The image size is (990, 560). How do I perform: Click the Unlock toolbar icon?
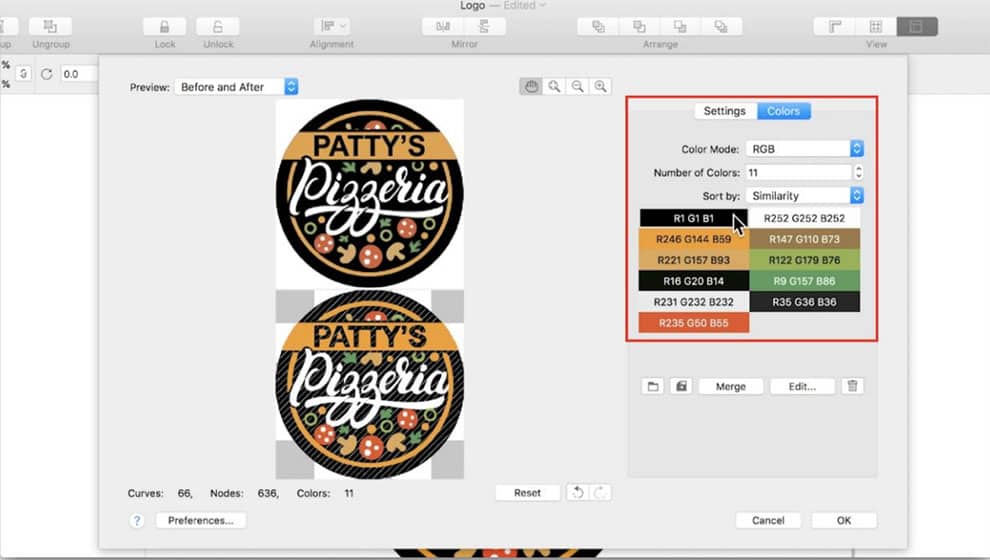(218, 27)
